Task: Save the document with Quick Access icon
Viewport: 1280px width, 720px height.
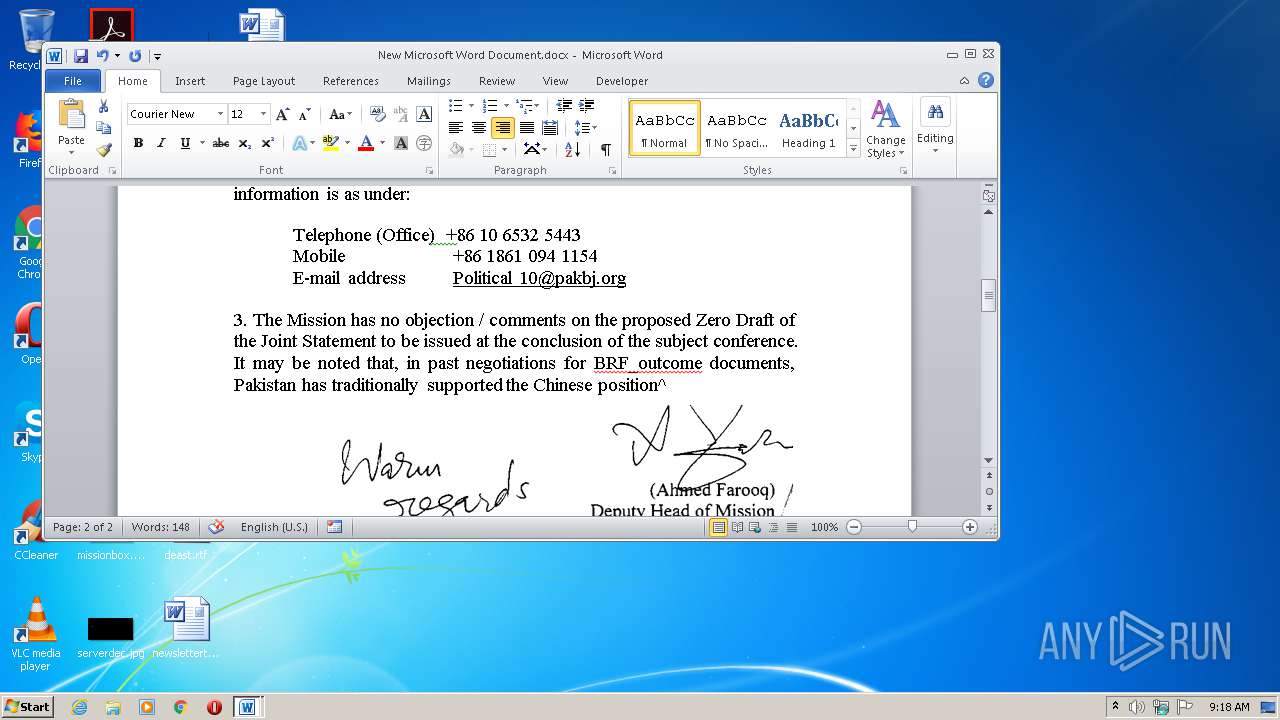Action: pyautogui.click(x=81, y=56)
